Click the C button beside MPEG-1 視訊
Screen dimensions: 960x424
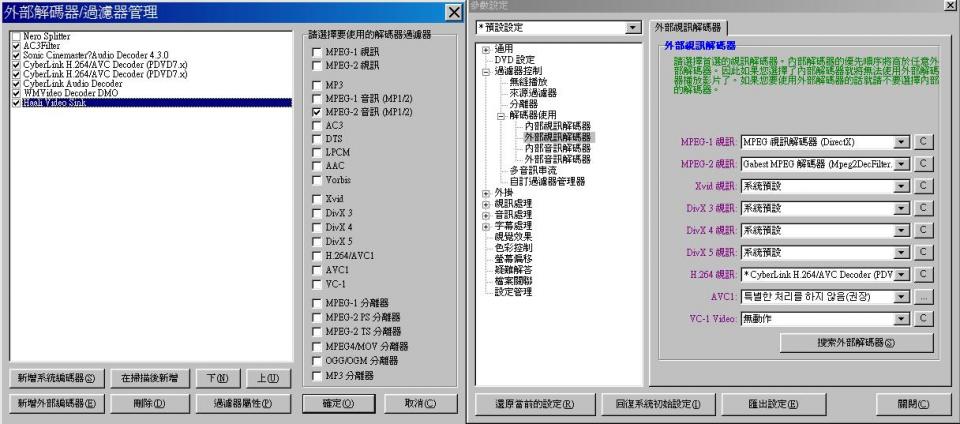click(923, 142)
